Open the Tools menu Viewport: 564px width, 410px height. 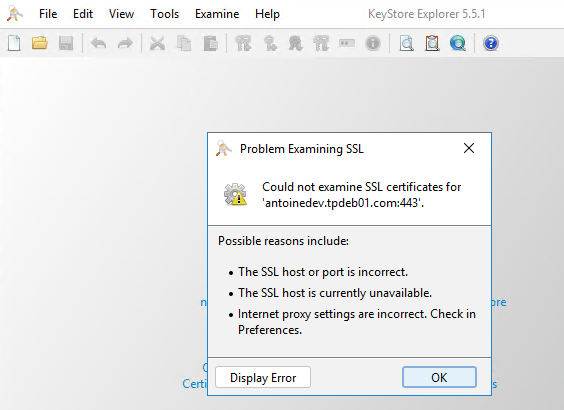pos(164,14)
